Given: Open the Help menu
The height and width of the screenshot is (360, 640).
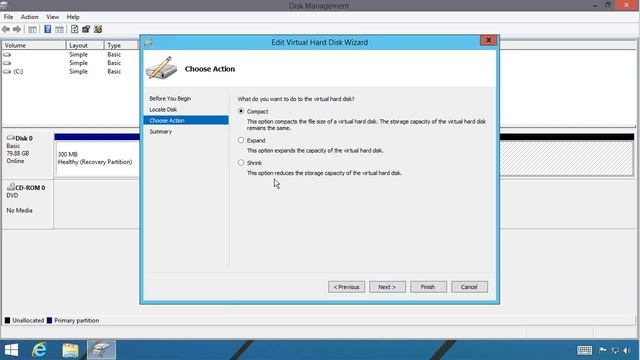Looking at the screenshot, I should tap(73, 17).
